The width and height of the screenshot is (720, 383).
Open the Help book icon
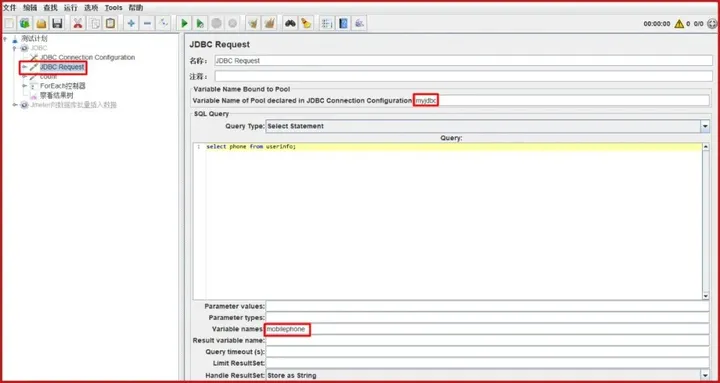pos(343,23)
